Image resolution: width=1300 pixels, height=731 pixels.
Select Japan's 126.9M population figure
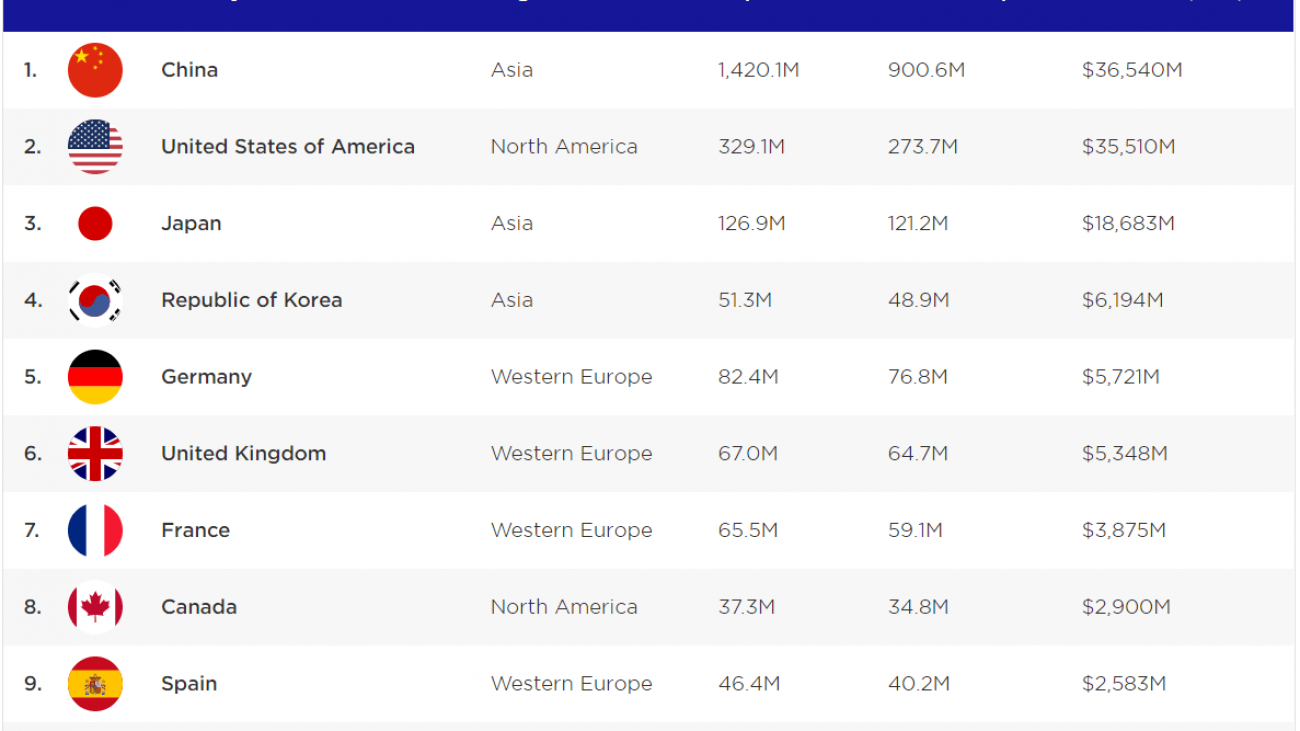coord(751,224)
